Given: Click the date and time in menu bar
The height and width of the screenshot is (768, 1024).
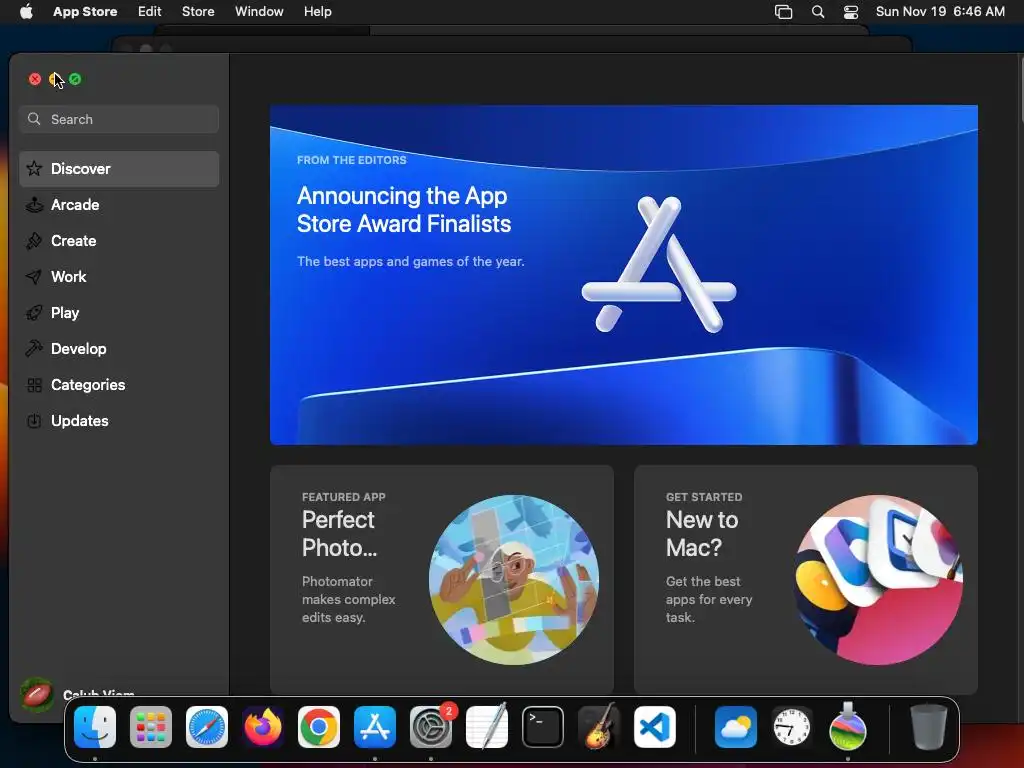Looking at the screenshot, I should point(940,11).
